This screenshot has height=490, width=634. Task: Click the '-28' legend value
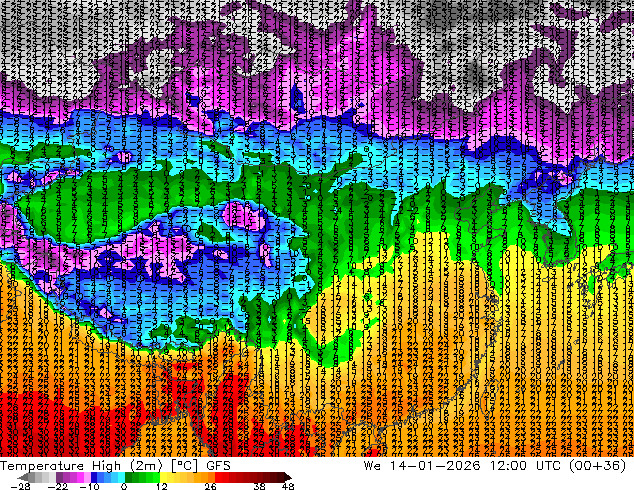(20, 486)
